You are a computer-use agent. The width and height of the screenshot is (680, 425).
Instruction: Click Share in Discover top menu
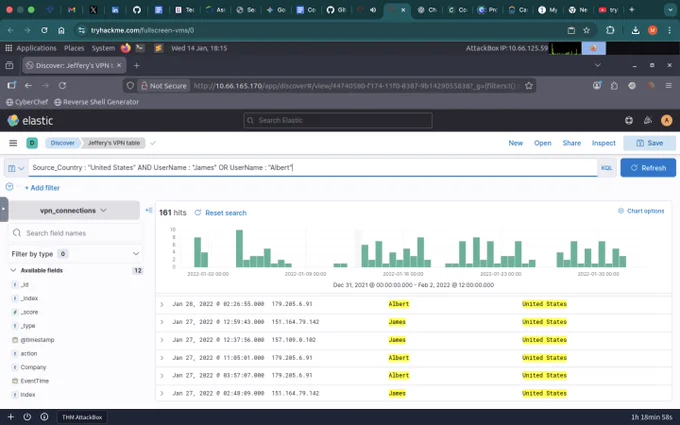click(x=572, y=143)
